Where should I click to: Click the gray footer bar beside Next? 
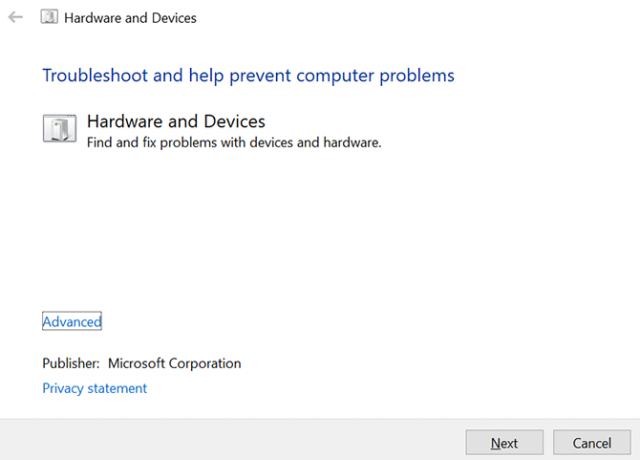(233, 440)
